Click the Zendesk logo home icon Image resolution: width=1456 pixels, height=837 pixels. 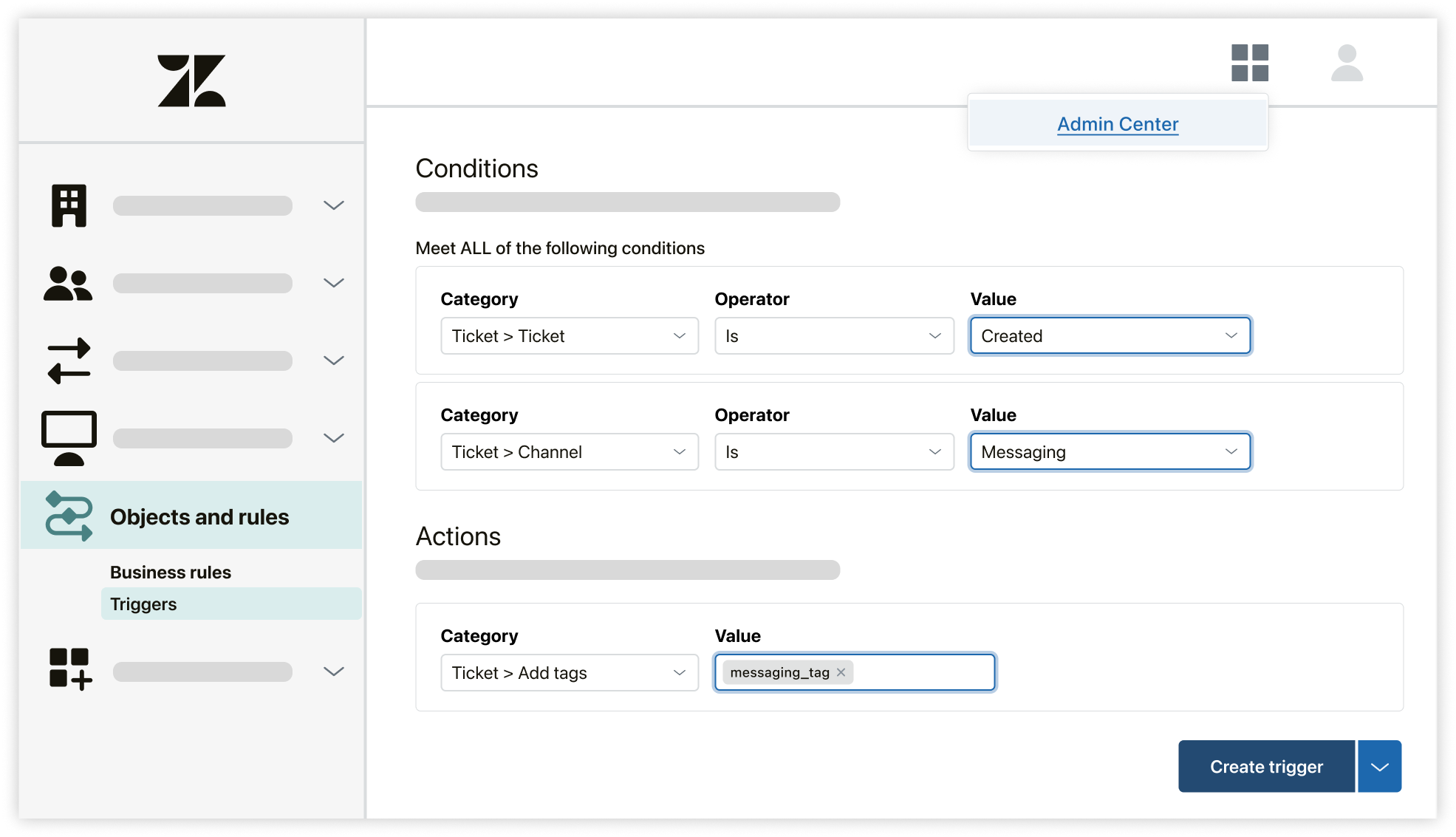point(191,78)
